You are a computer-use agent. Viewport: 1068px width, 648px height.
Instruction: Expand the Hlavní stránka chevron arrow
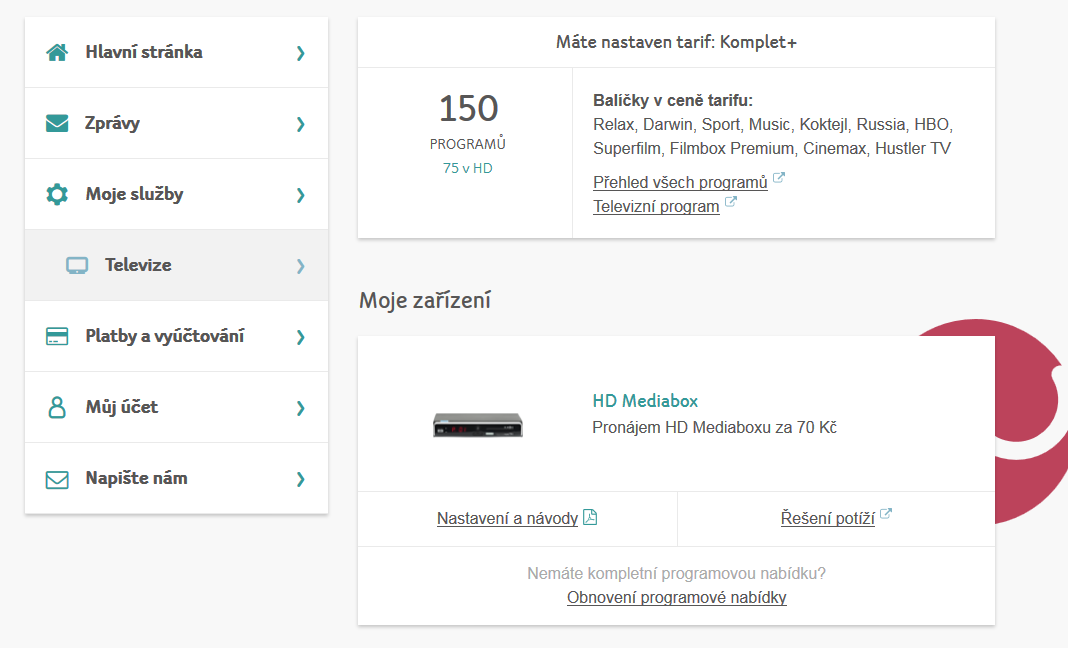click(300, 53)
